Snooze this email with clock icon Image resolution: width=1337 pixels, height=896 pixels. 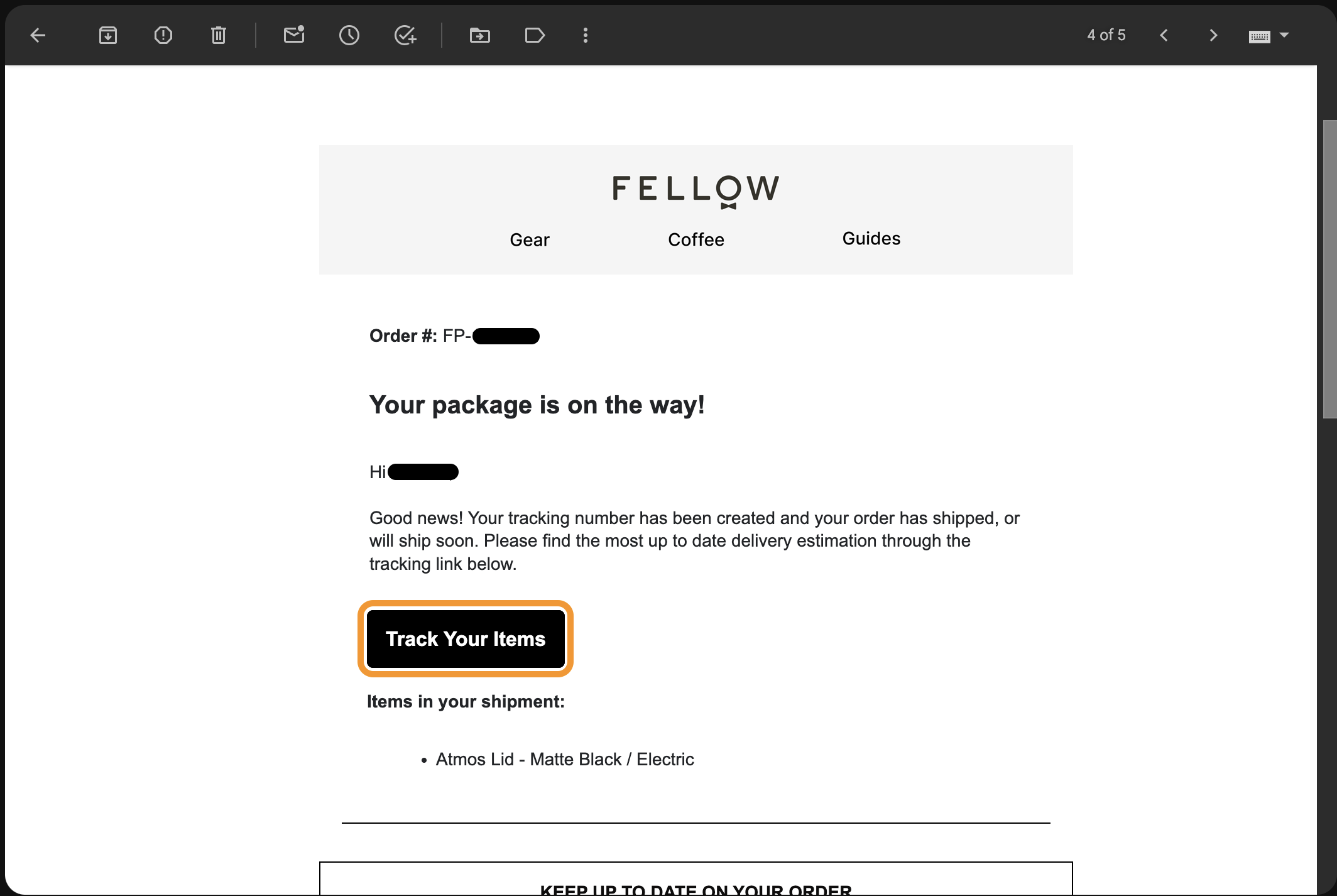tap(349, 35)
